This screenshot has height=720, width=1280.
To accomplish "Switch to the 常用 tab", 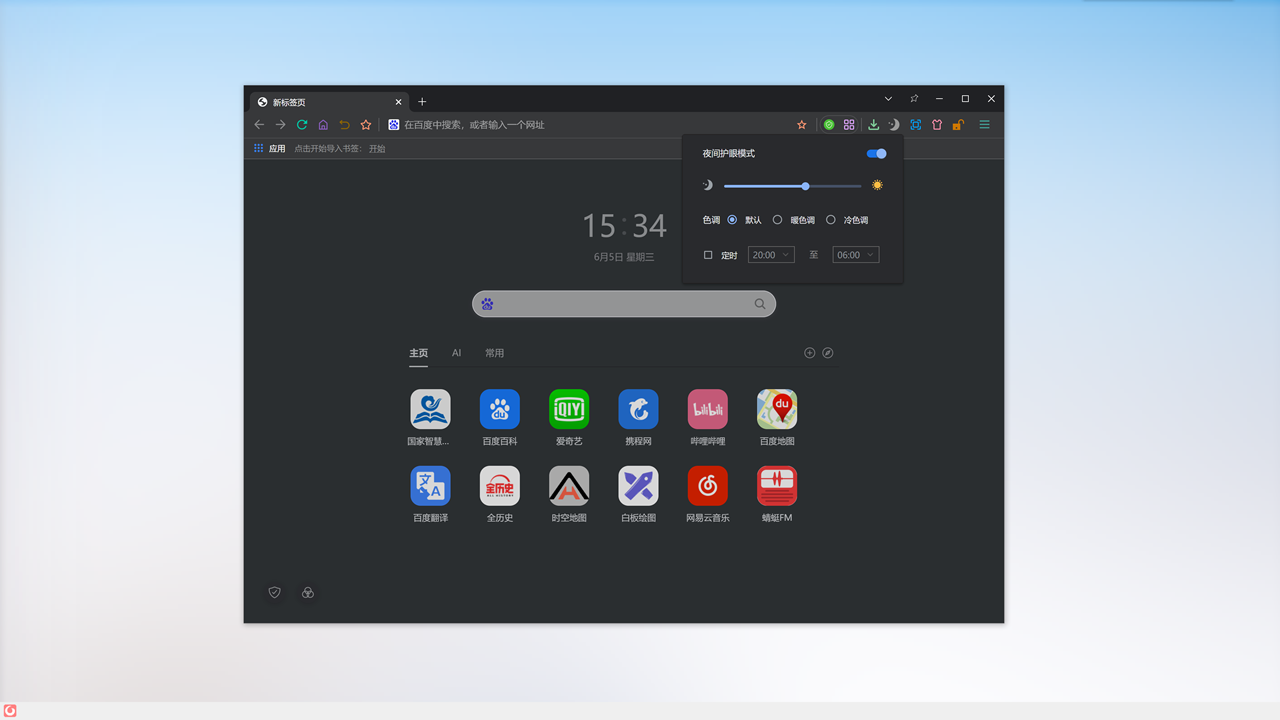I will [494, 353].
